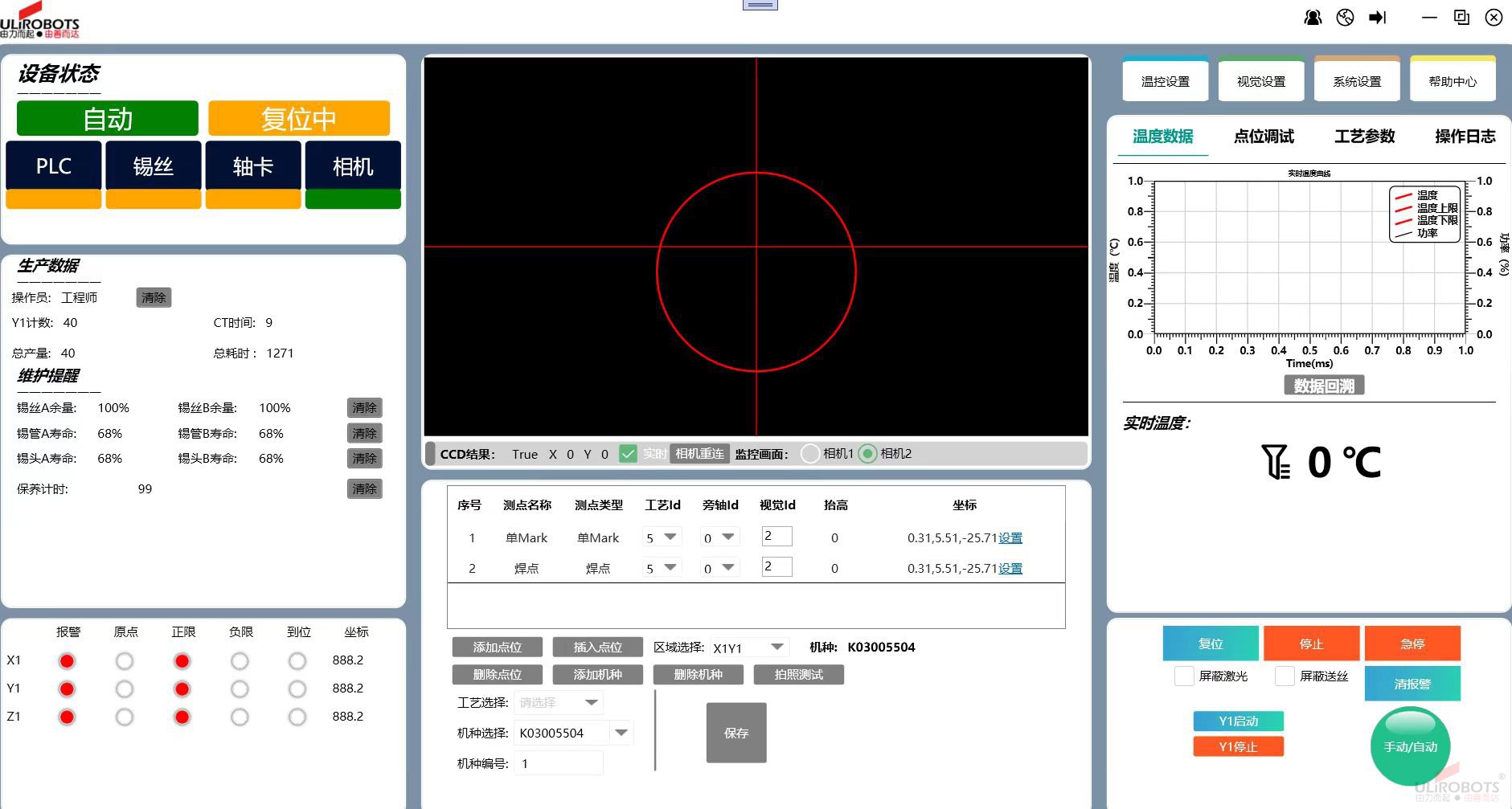
Task: Toggle the 实时 live view checkbox
Action: click(629, 454)
